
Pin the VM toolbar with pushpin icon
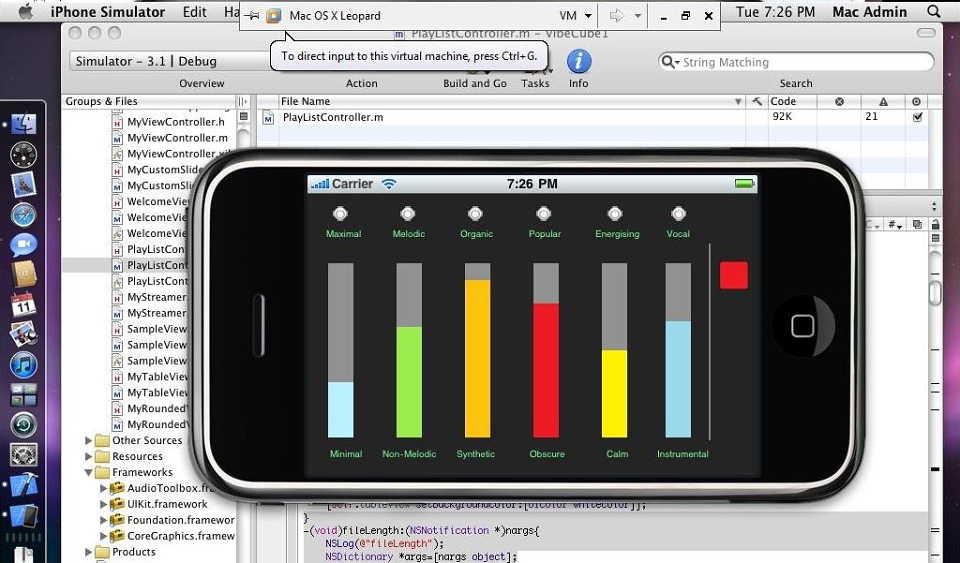click(252, 16)
